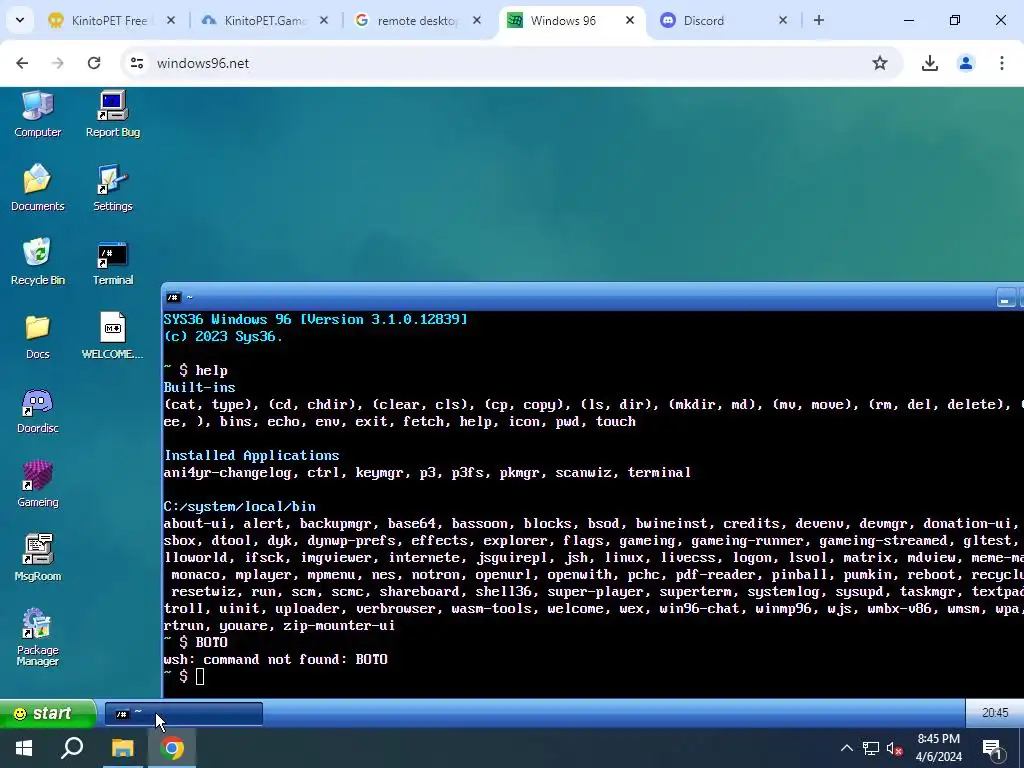The width and height of the screenshot is (1024, 768).
Task: Open the Docs folder icon
Action: [38, 335]
